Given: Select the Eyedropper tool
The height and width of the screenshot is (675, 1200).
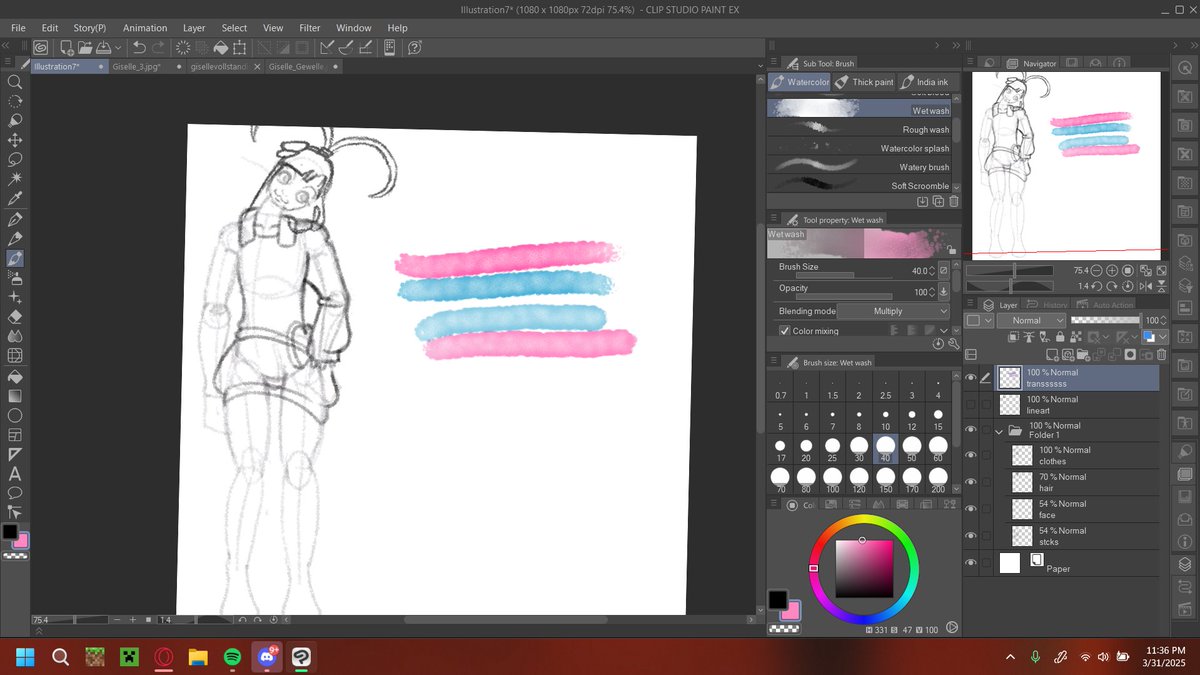Looking at the screenshot, I should coord(15,199).
